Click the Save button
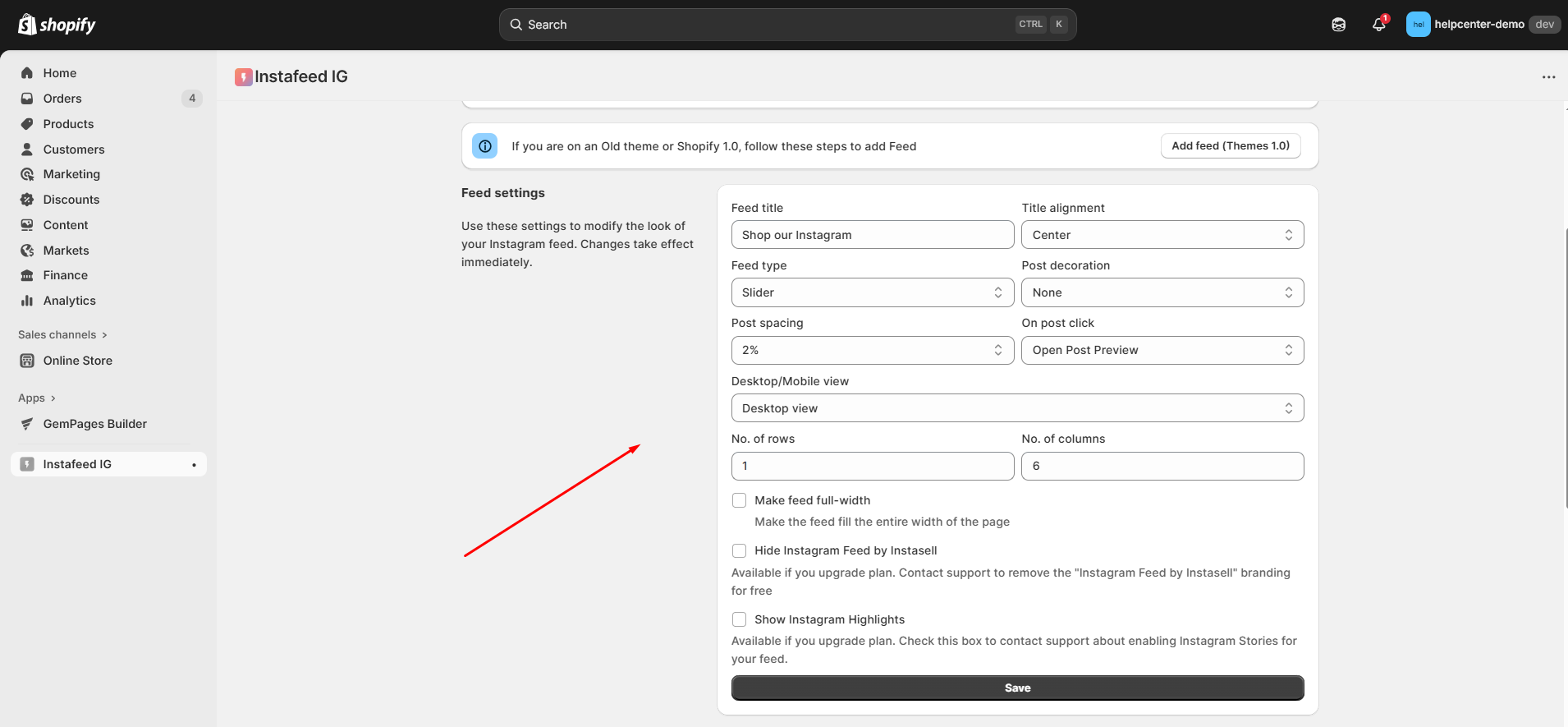 tap(1018, 688)
